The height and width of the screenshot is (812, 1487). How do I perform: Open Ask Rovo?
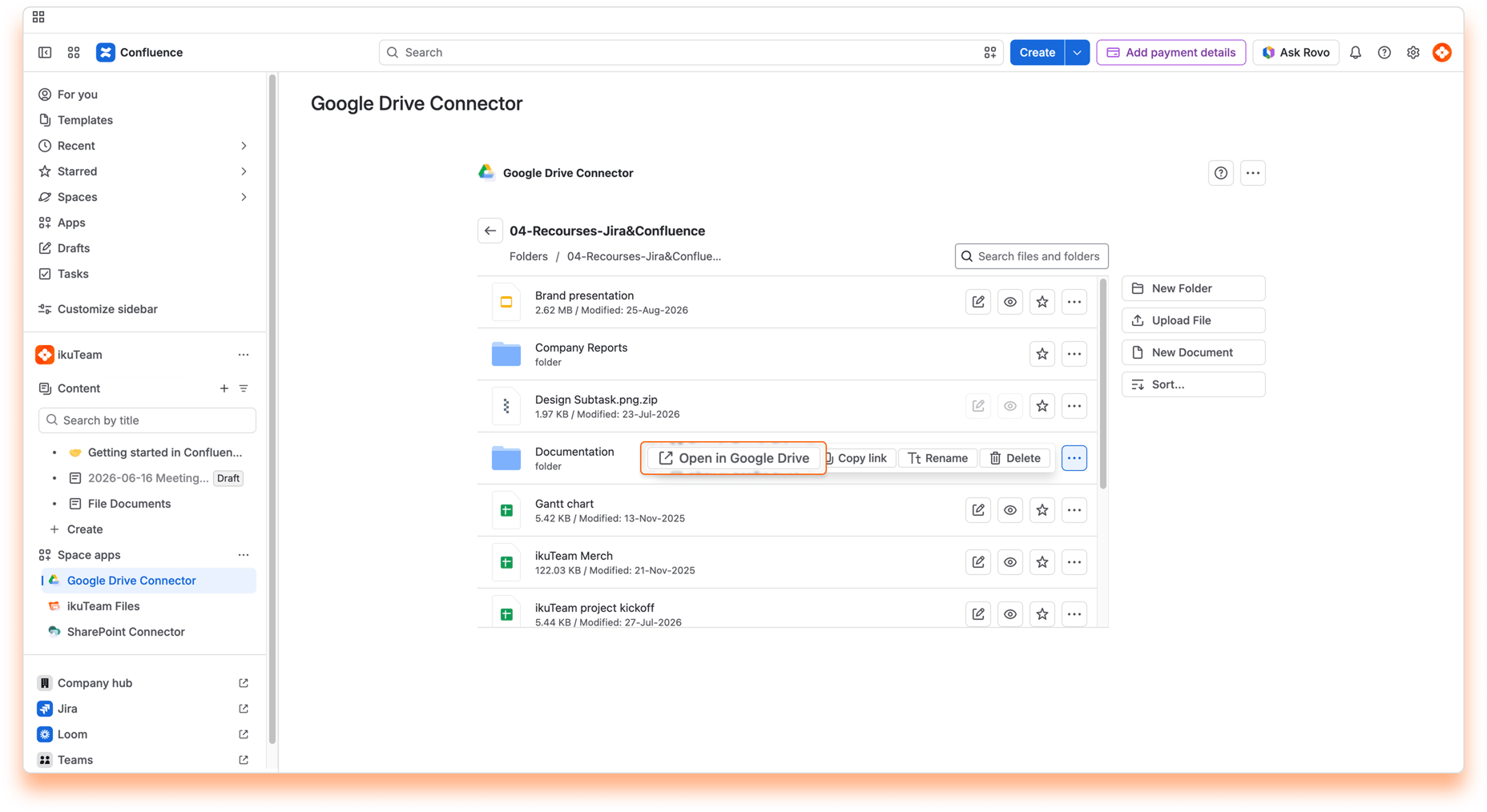click(1296, 52)
